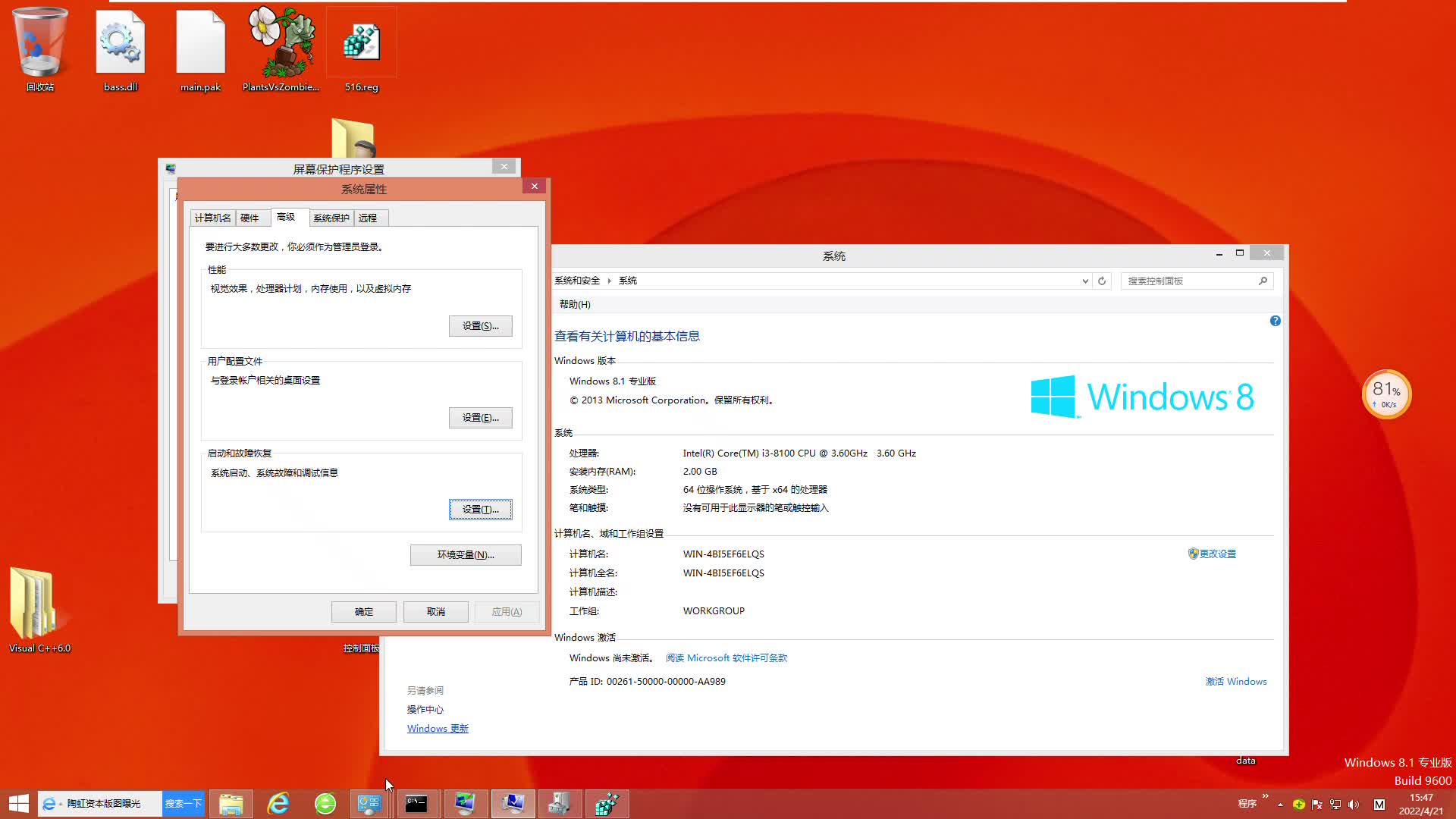The width and height of the screenshot is (1456, 819).
Task: Switch to the 系统保护 tab
Action: pos(331,218)
